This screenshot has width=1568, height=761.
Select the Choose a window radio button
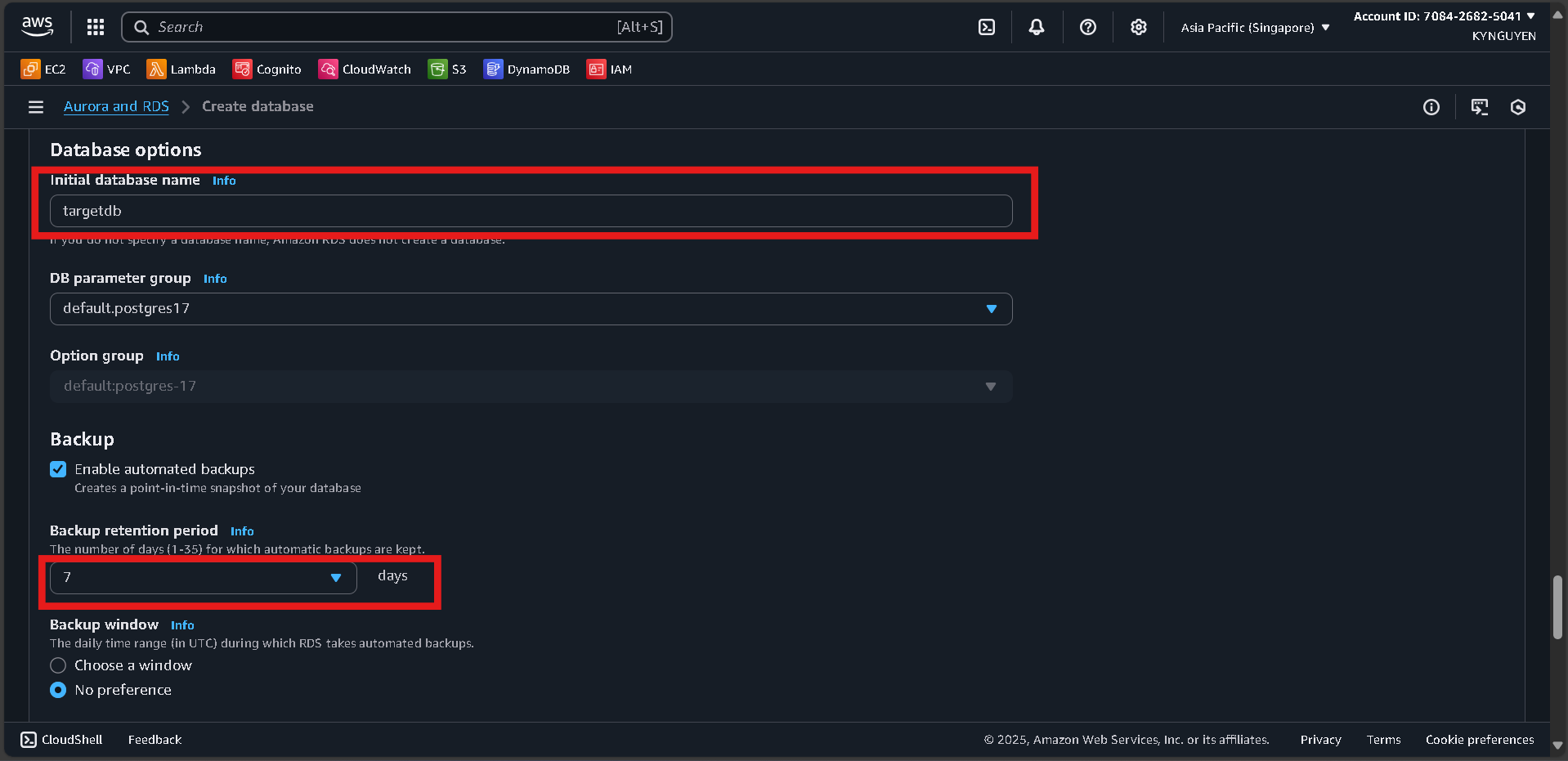[57, 665]
